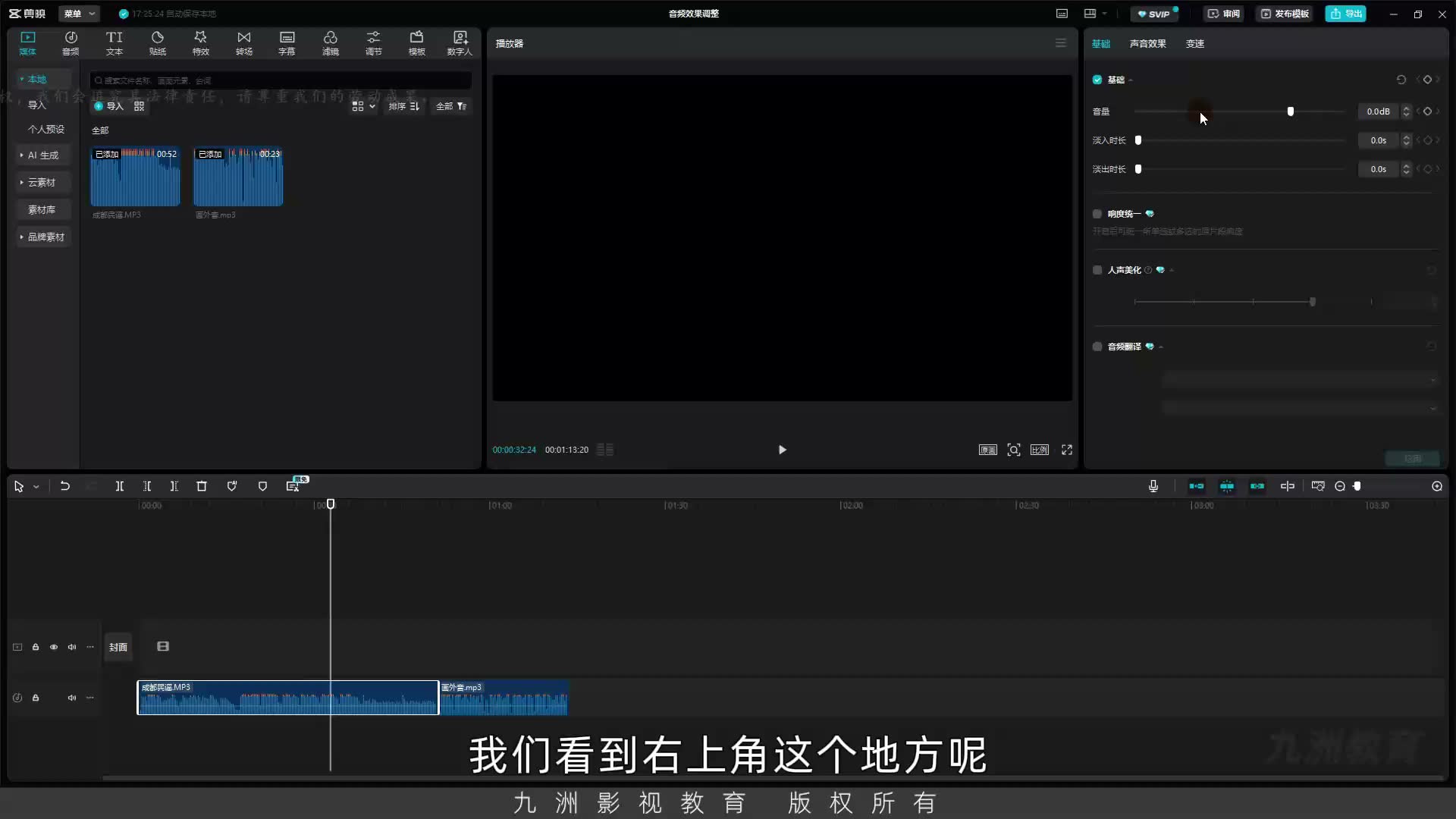Screen dimensions: 1456x819
Task: Lock the audio track
Action: click(x=36, y=698)
